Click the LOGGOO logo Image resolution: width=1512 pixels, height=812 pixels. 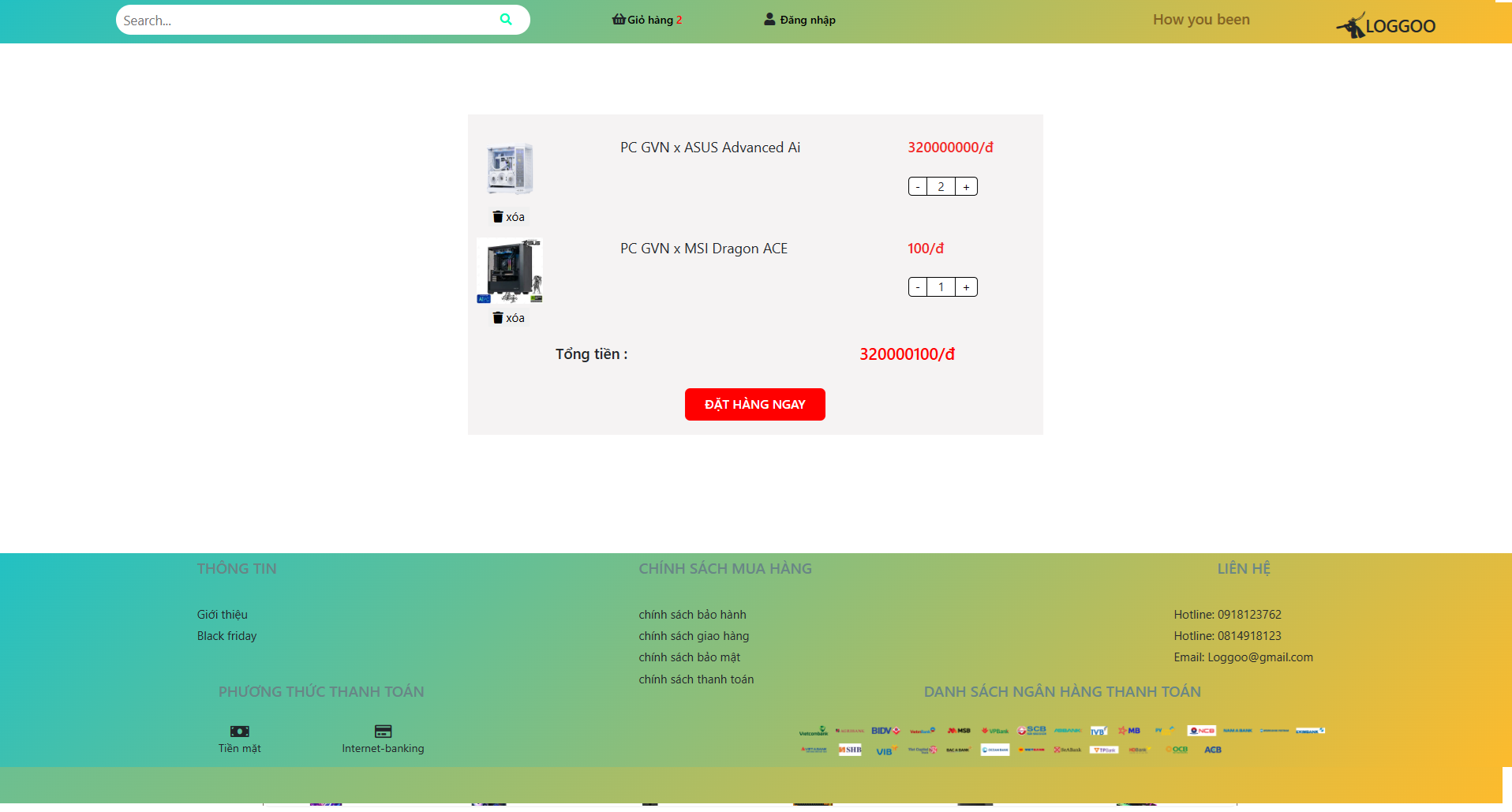point(1386,26)
